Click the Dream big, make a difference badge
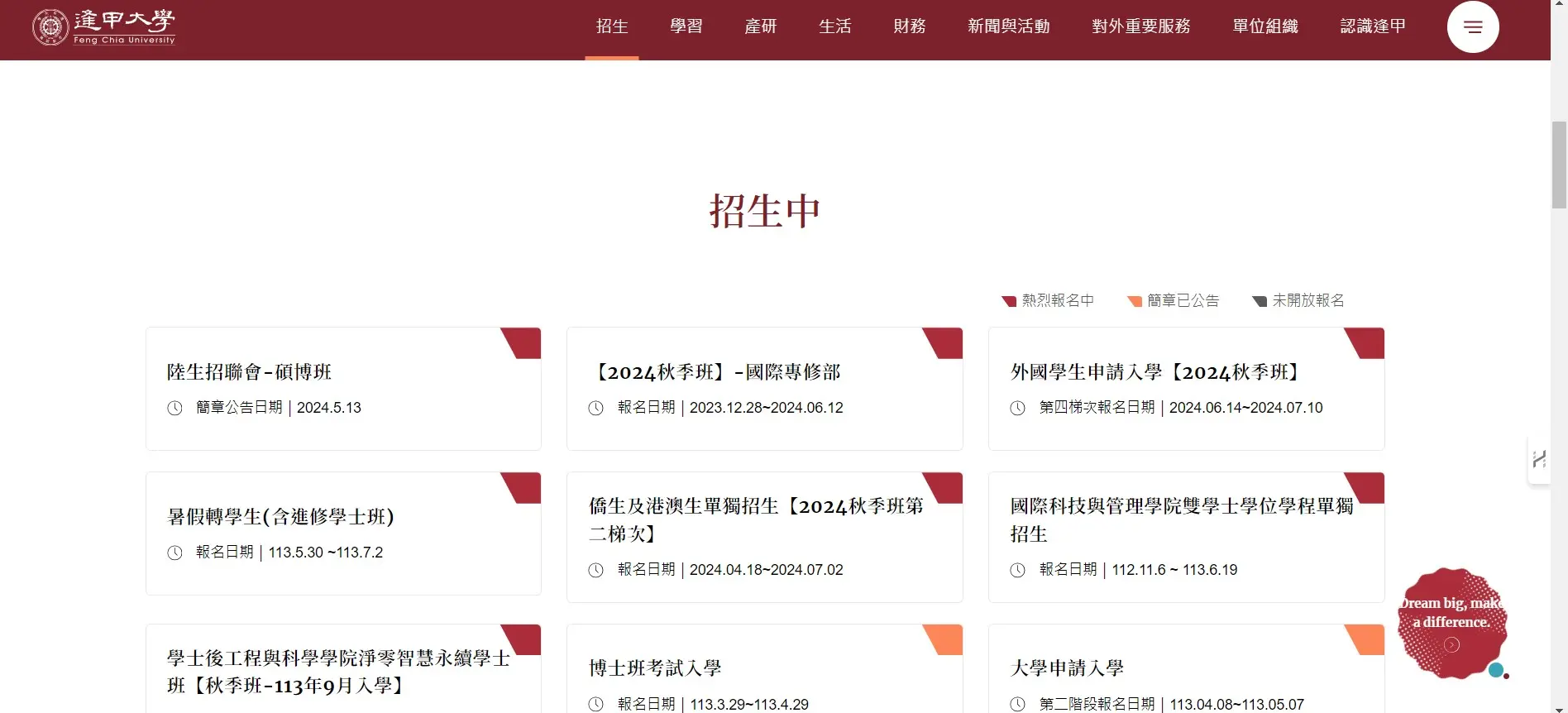1568x713 pixels. pyautogui.click(x=1451, y=622)
